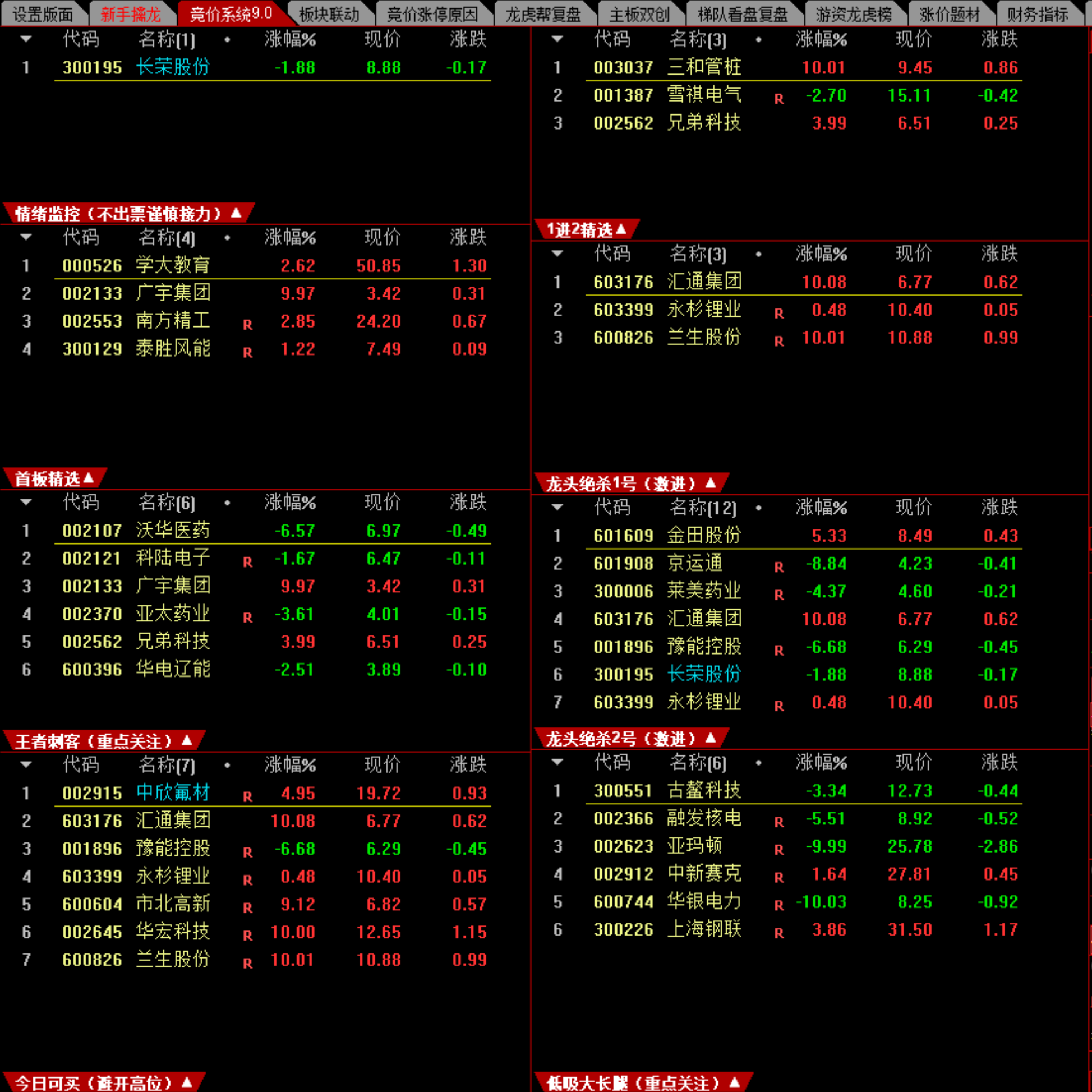
Task: Select the 金田股份 stock row
Action: click(703, 535)
